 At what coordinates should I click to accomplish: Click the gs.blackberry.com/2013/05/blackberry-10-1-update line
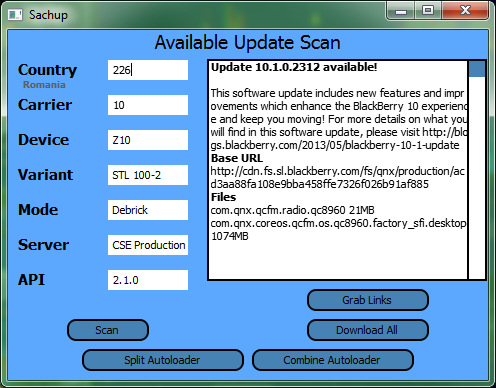point(335,145)
